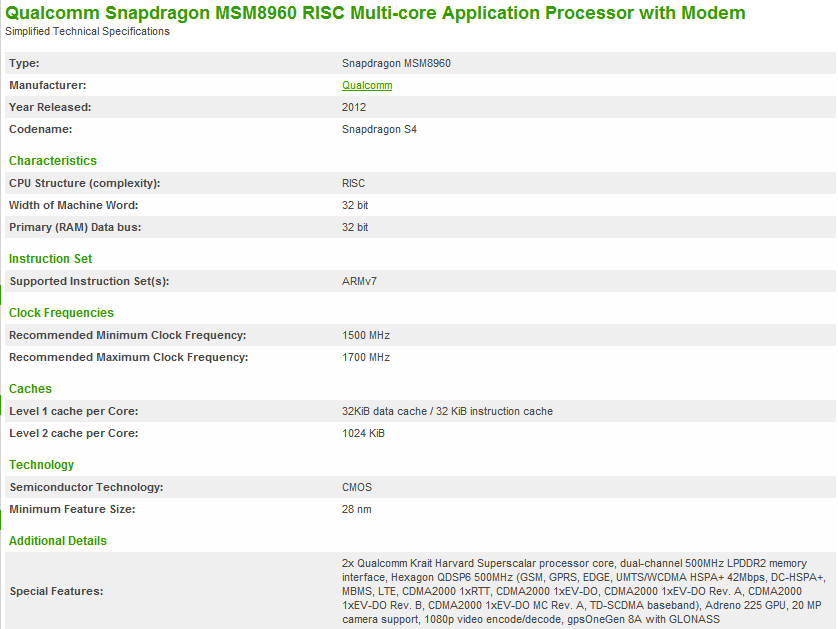This screenshot has width=838, height=629.
Task: Click the 'Caches' section heading
Action: point(30,389)
